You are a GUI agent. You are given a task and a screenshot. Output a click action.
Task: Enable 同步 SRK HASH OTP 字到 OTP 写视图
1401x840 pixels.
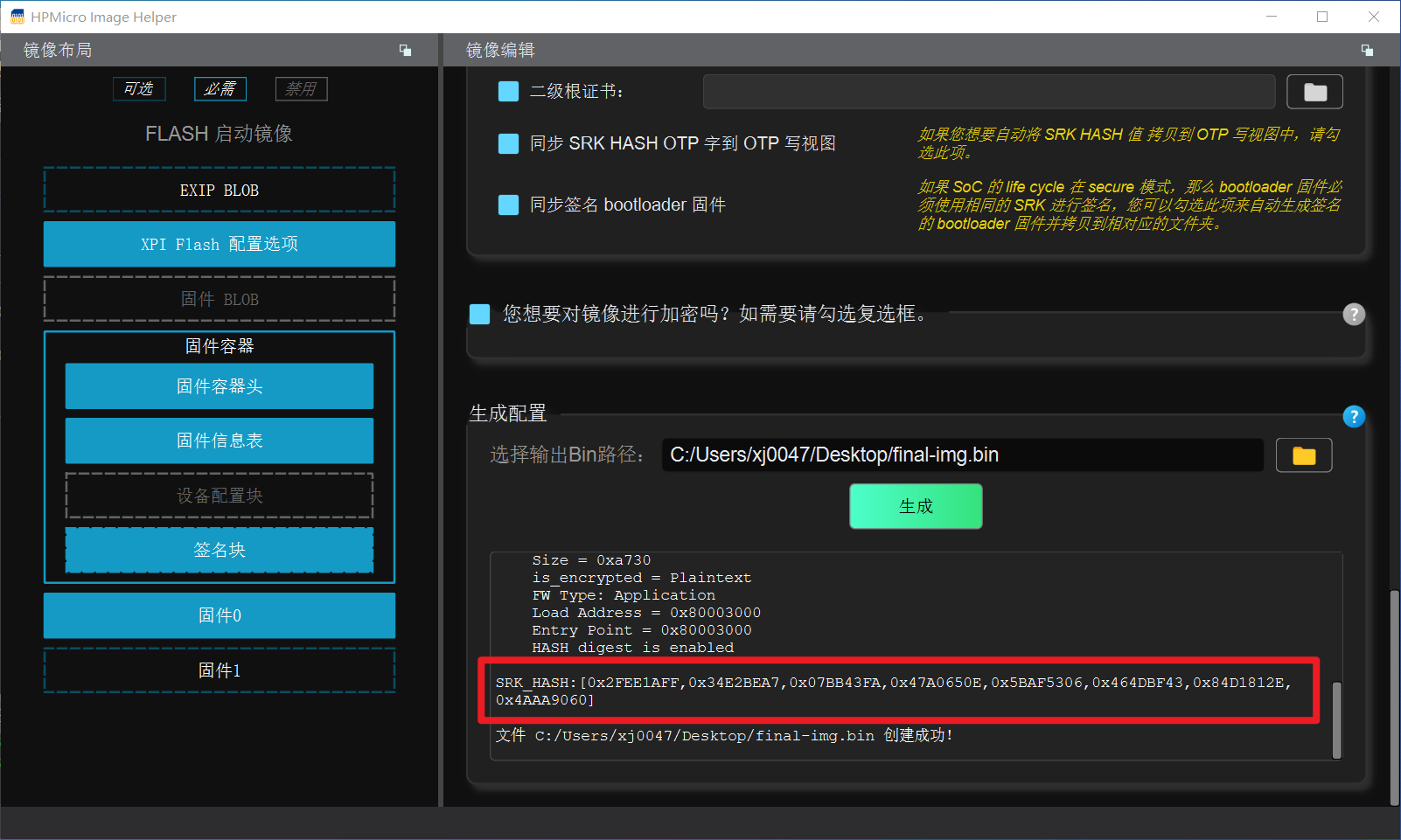pos(508,143)
